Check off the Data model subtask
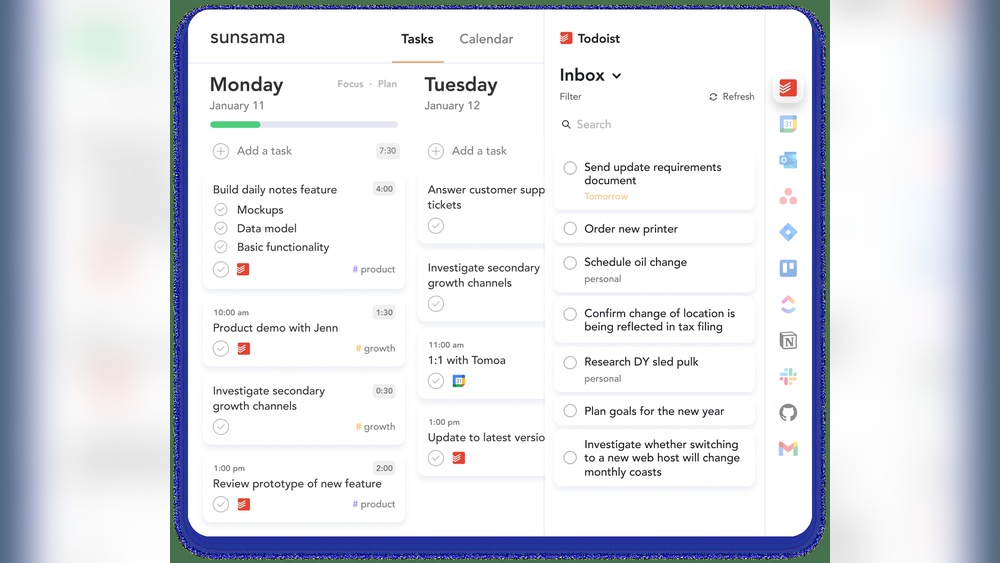The height and width of the screenshot is (563, 1000). pyautogui.click(x=221, y=228)
